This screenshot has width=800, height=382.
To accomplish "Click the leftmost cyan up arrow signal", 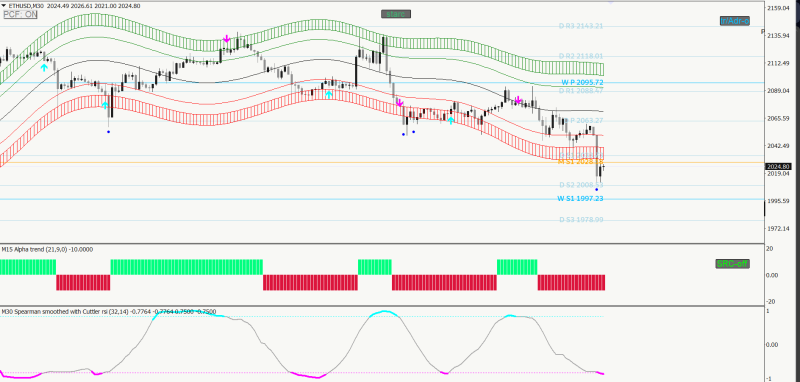I will click(44, 67).
